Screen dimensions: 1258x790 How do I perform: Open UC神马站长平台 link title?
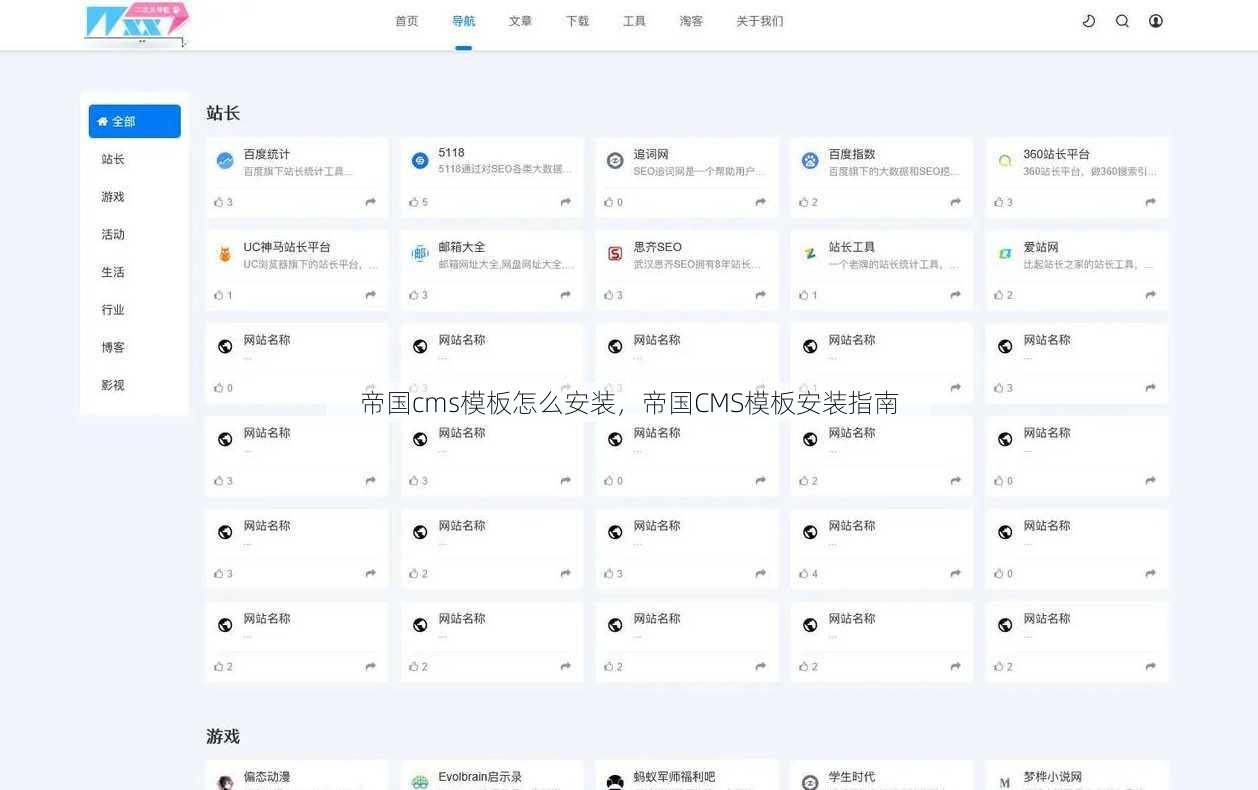pos(287,247)
